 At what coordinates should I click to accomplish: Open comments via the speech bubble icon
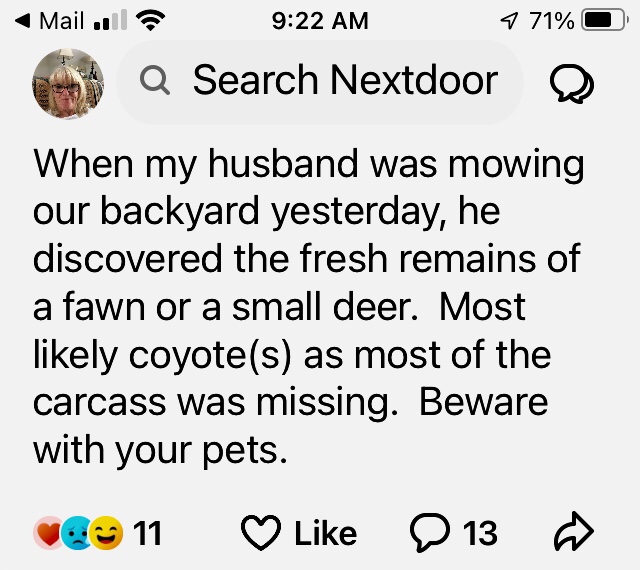(431, 533)
